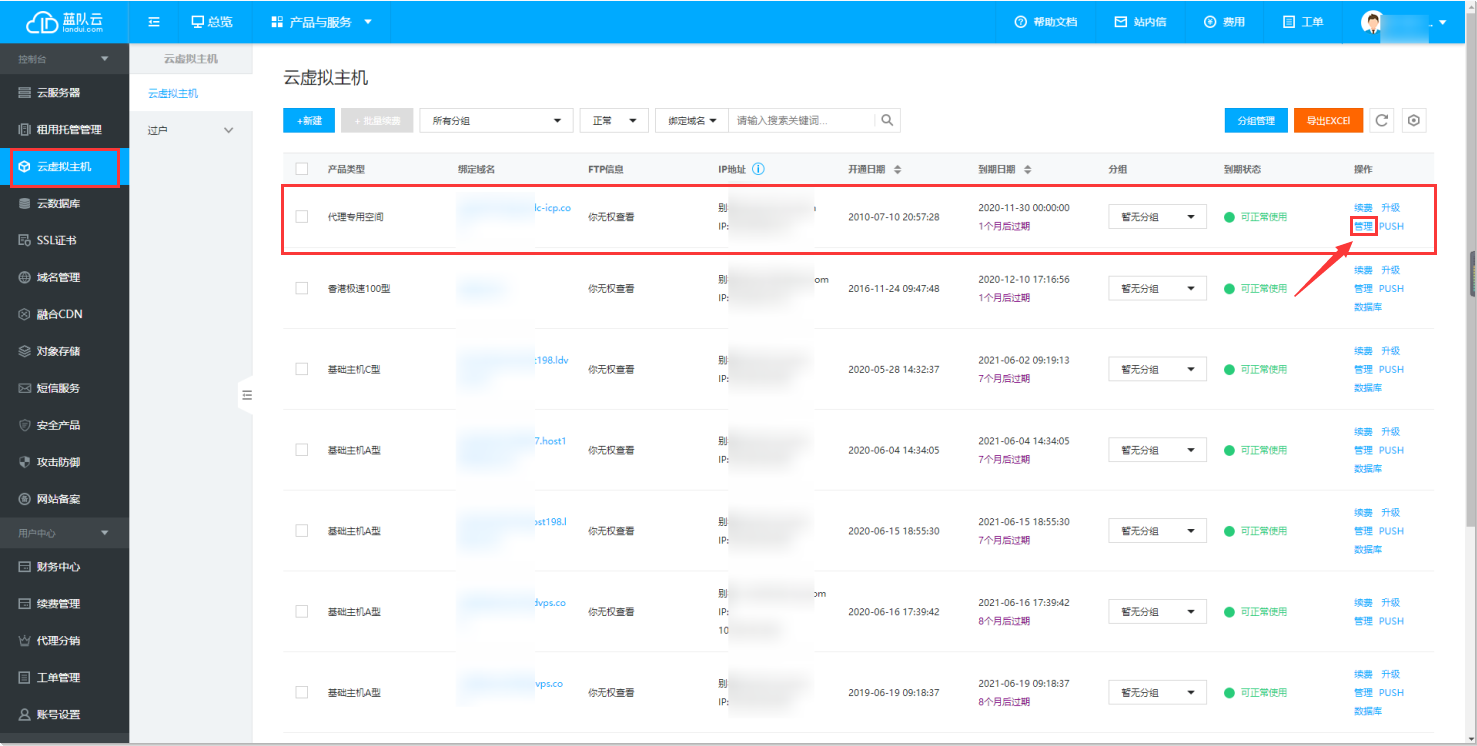Screen dimensions: 1477x746
Task: Refresh the virtual host list
Action: (1382, 121)
